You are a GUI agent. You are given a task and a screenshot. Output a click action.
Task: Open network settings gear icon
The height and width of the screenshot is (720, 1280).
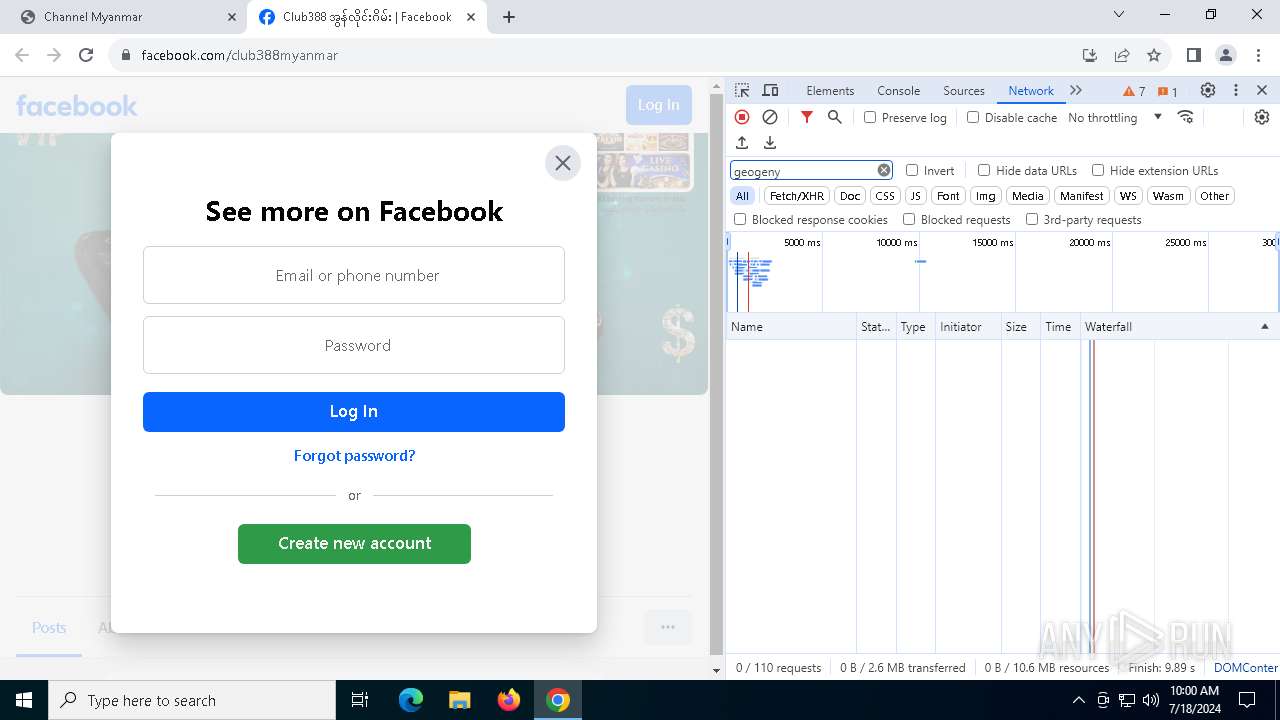(1262, 117)
